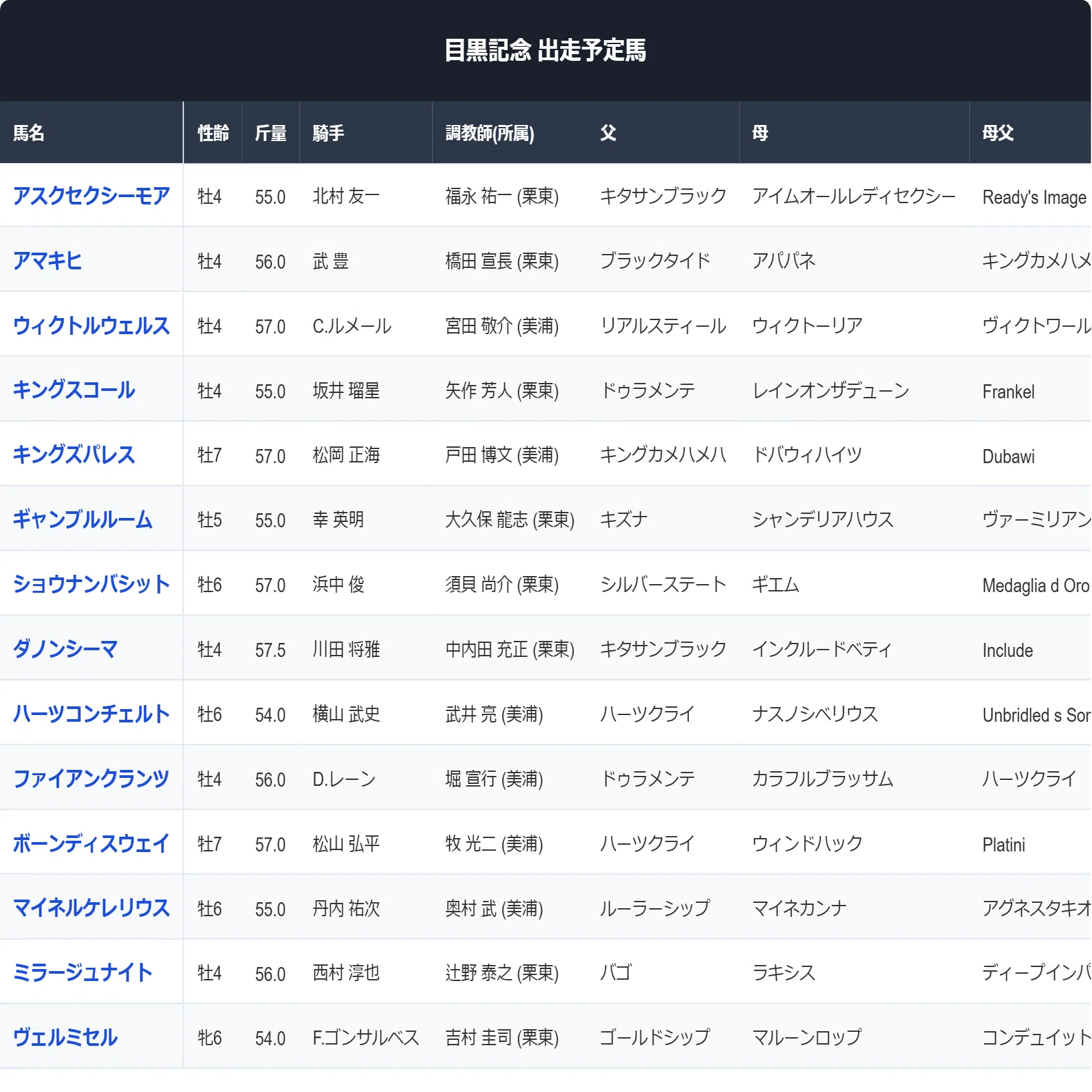Click the 母 column header
Screen dimensions: 1092x1092
tap(854, 132)
